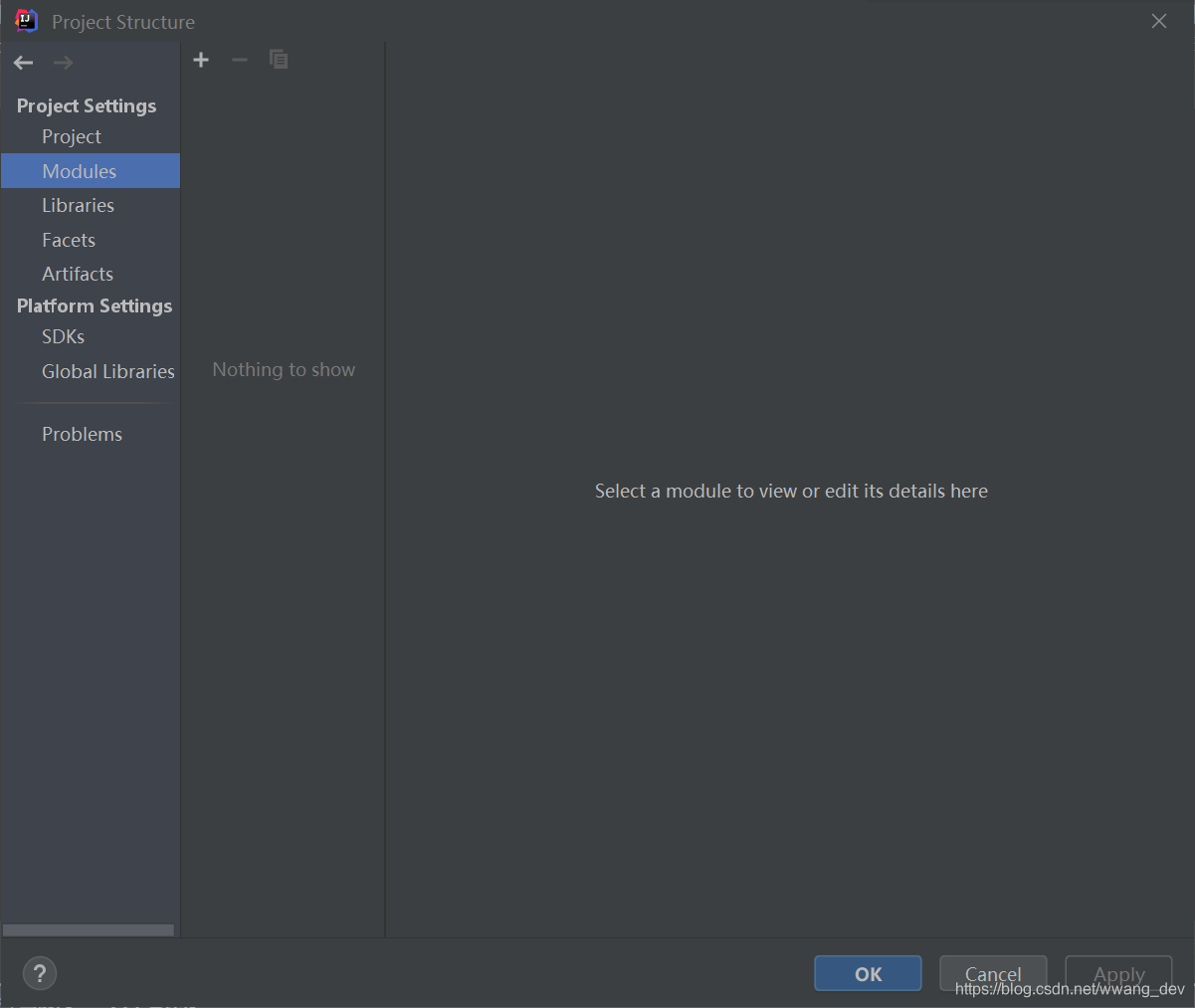This screenshot has width=1195, height=1008.
Task: Click the Platform Settings heading
Action: click(x=95, y=305)
